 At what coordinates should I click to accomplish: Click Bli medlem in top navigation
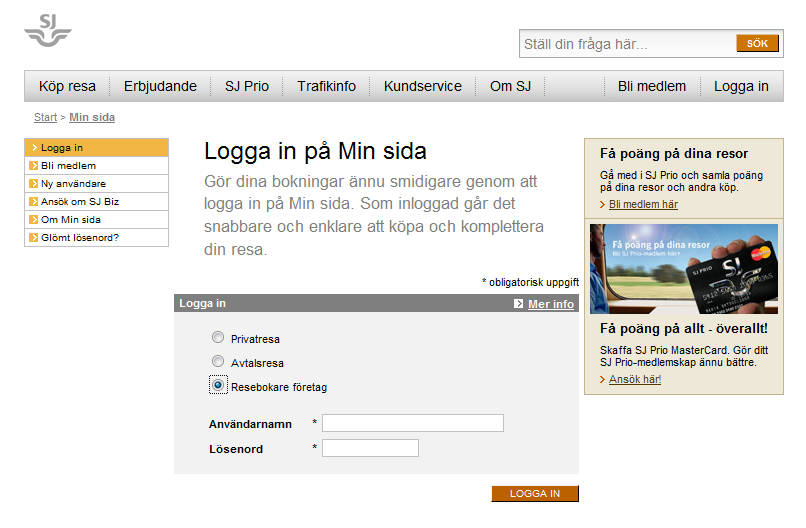pyautogui.click(x=652, y=86)
